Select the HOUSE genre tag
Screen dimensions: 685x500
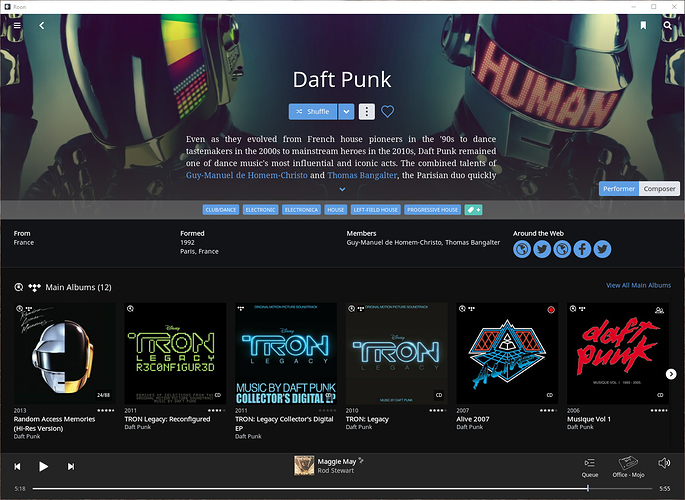(x=336, y=210)
